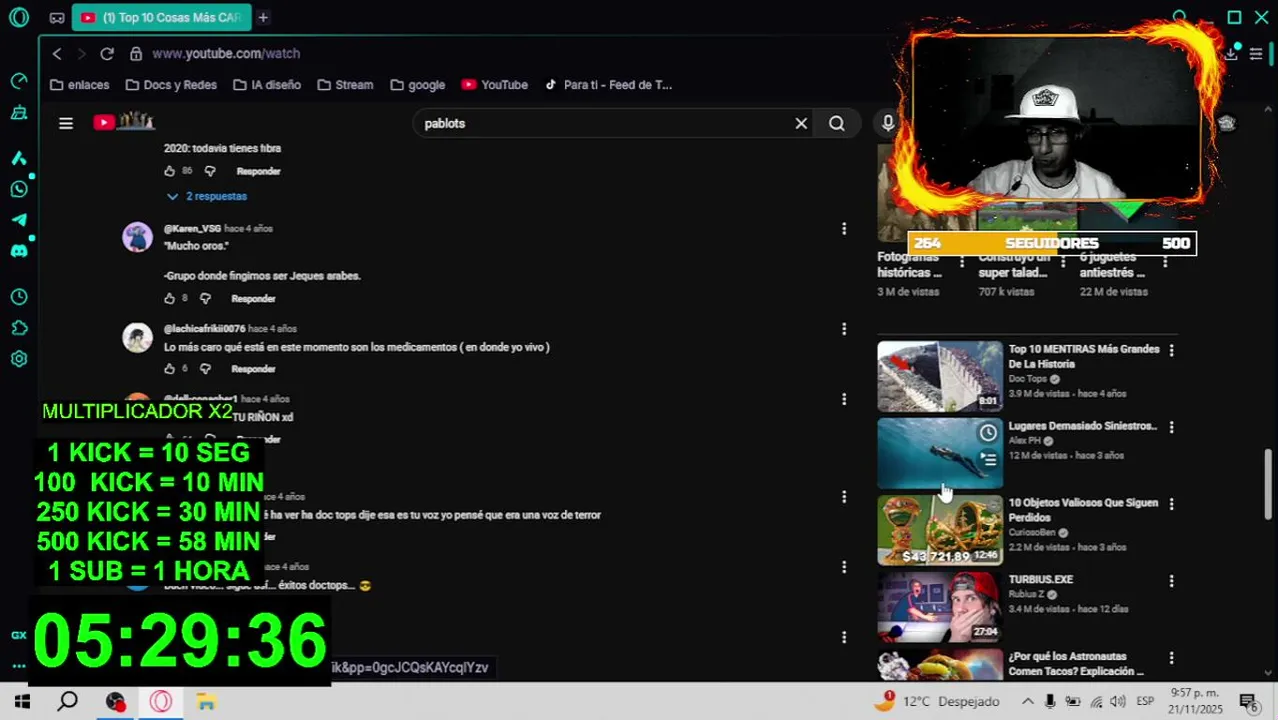The width and height of the screenshot is (1278, 720).
Task: Open the YouTube guide hamburger menu
Action: tap(66, 123)
